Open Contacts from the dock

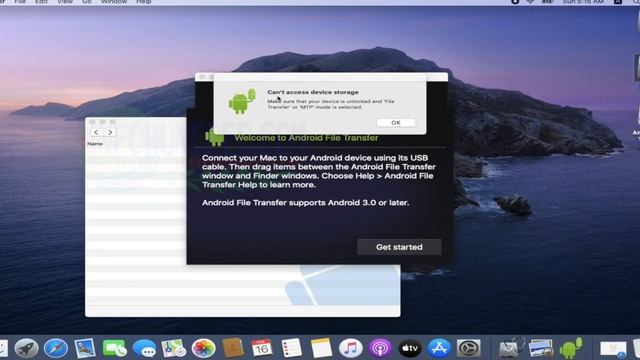(233, 349)
